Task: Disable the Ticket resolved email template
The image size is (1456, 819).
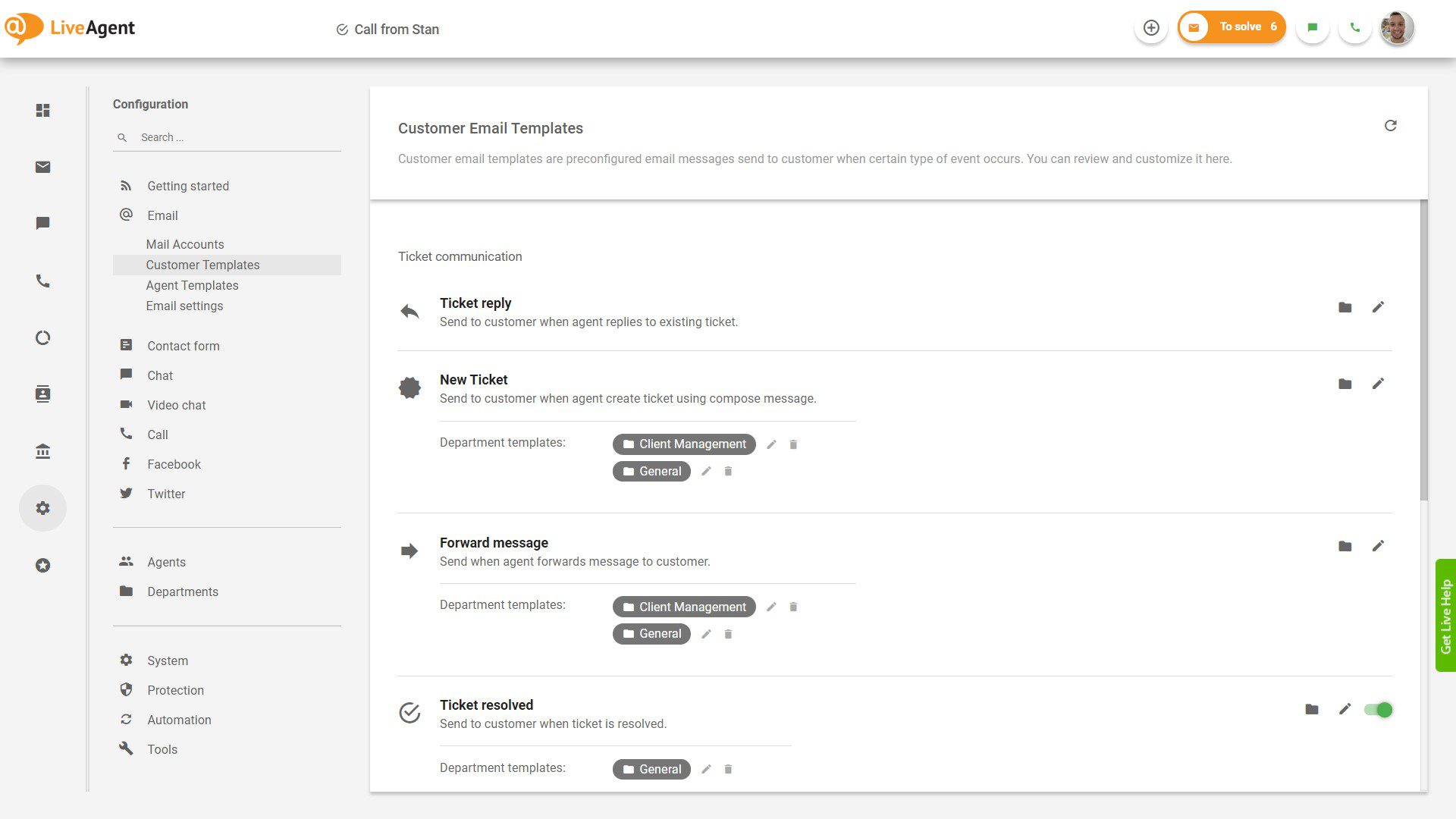Action: tap(1379, 710)
